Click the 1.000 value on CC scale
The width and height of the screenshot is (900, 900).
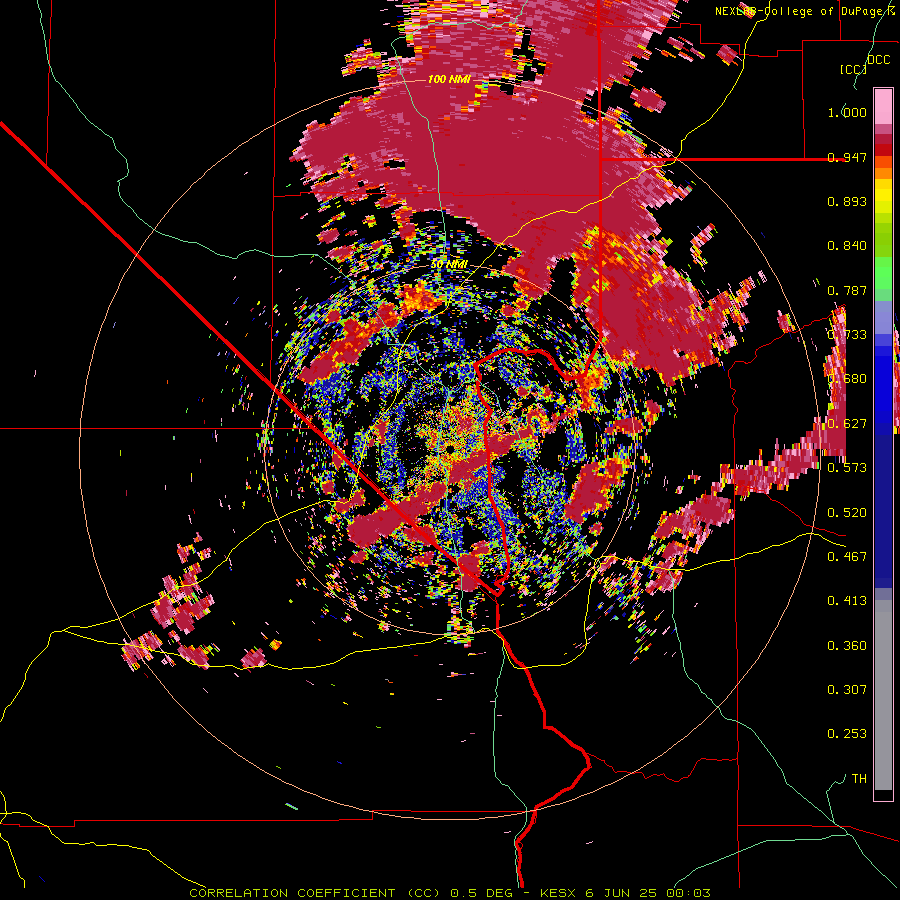click(x=847, y=112)
